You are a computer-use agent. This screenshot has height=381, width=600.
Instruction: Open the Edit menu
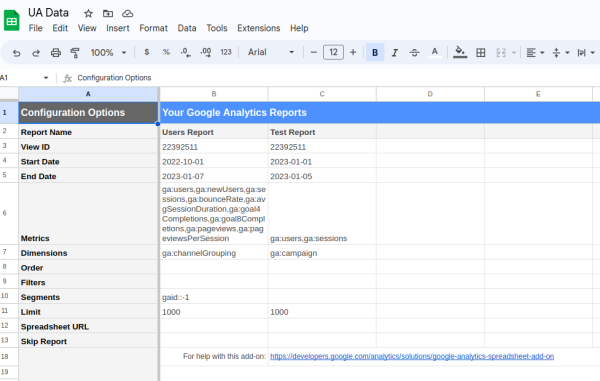(x=60, y=28)
